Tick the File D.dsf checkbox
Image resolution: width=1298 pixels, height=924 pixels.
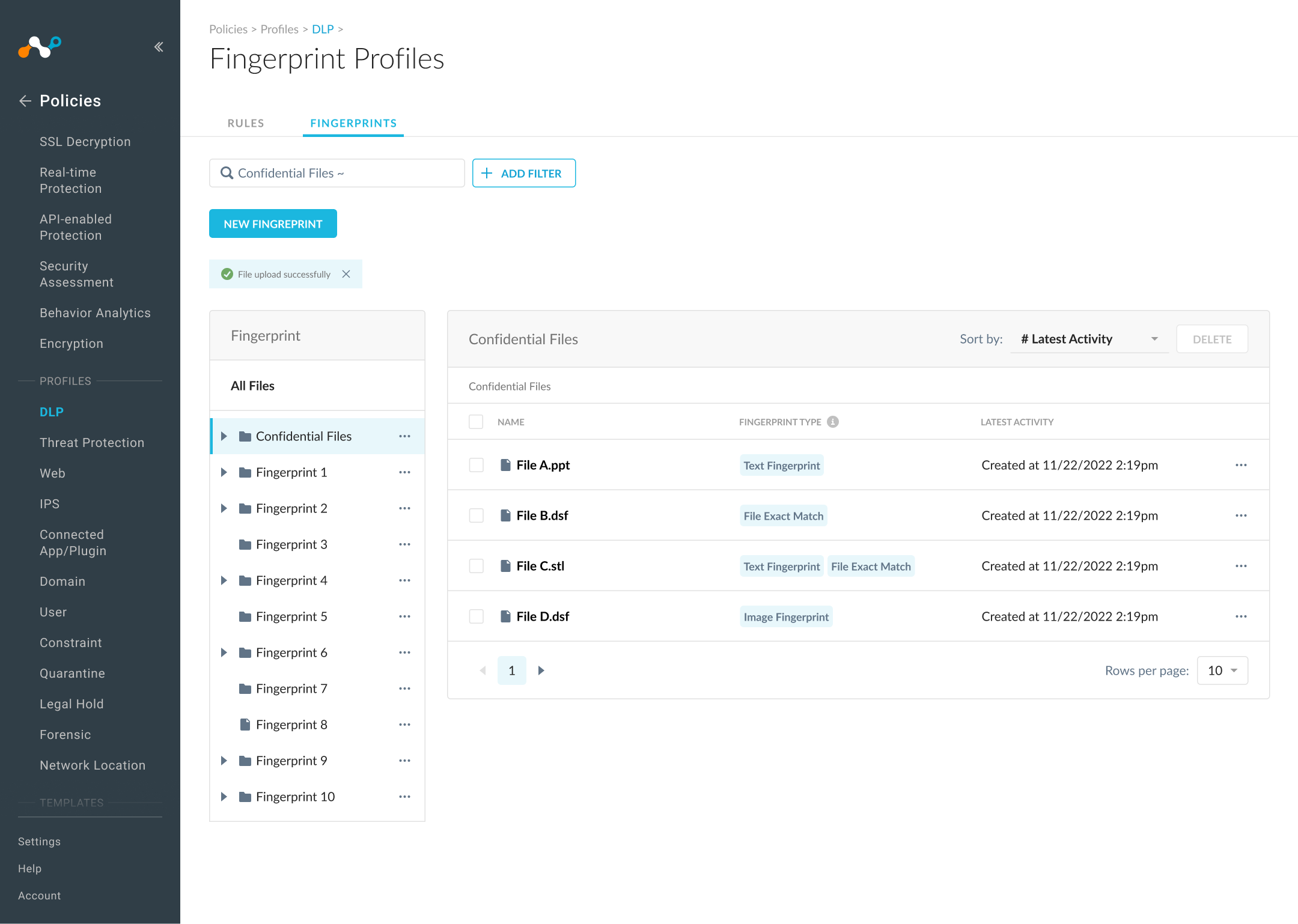[x=476, y=616]
